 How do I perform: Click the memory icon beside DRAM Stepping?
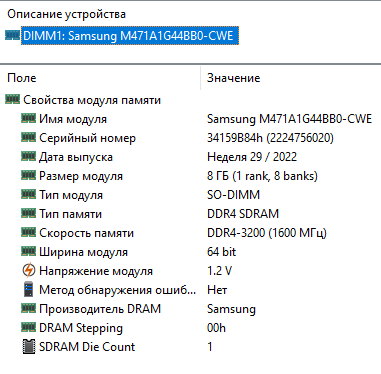point(28,327)
